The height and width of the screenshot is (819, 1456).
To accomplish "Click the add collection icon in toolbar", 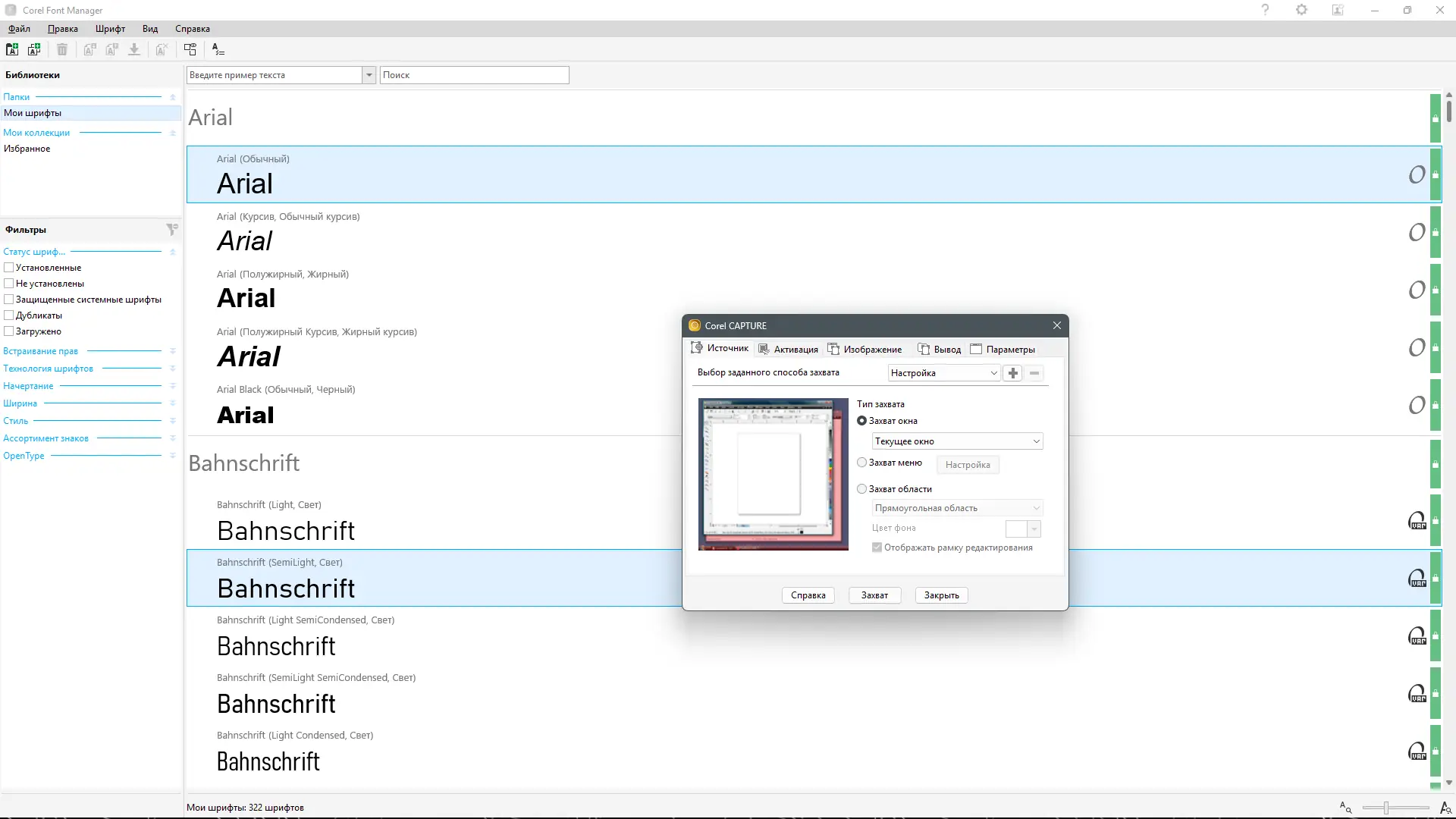I will pos(34,49).
